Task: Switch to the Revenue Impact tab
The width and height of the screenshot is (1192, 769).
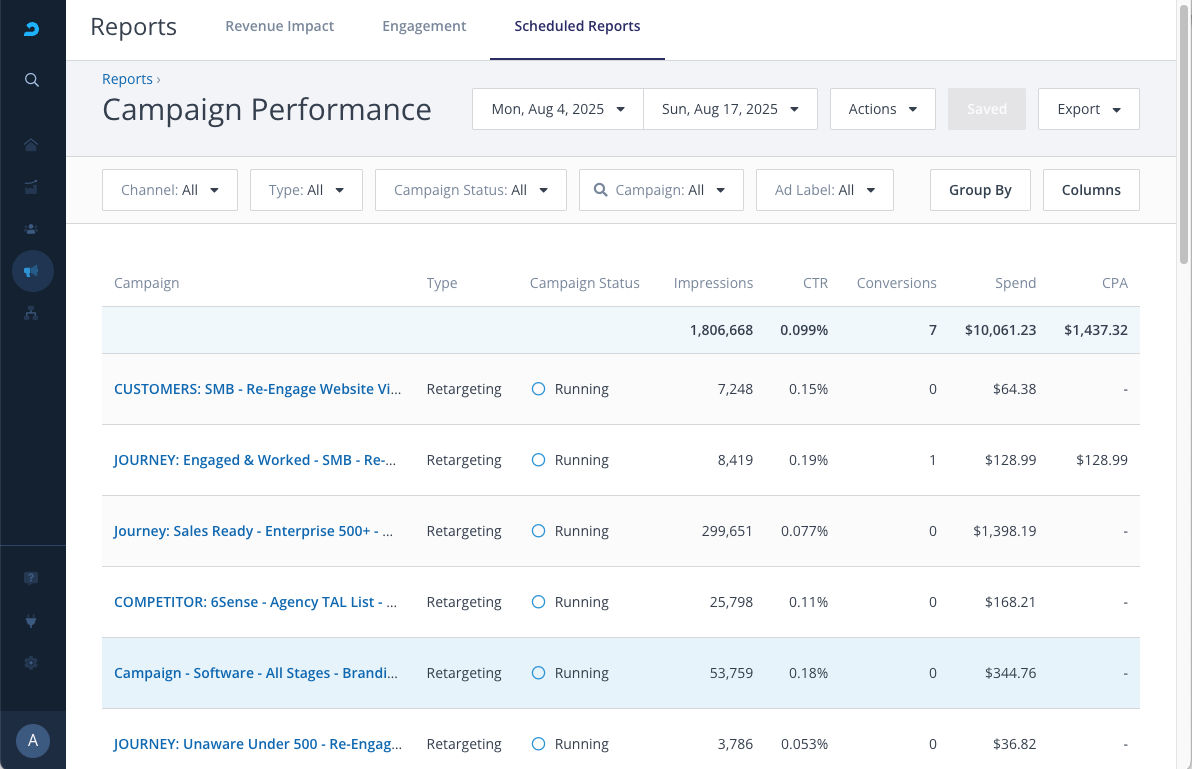Action: click(280, 26)
